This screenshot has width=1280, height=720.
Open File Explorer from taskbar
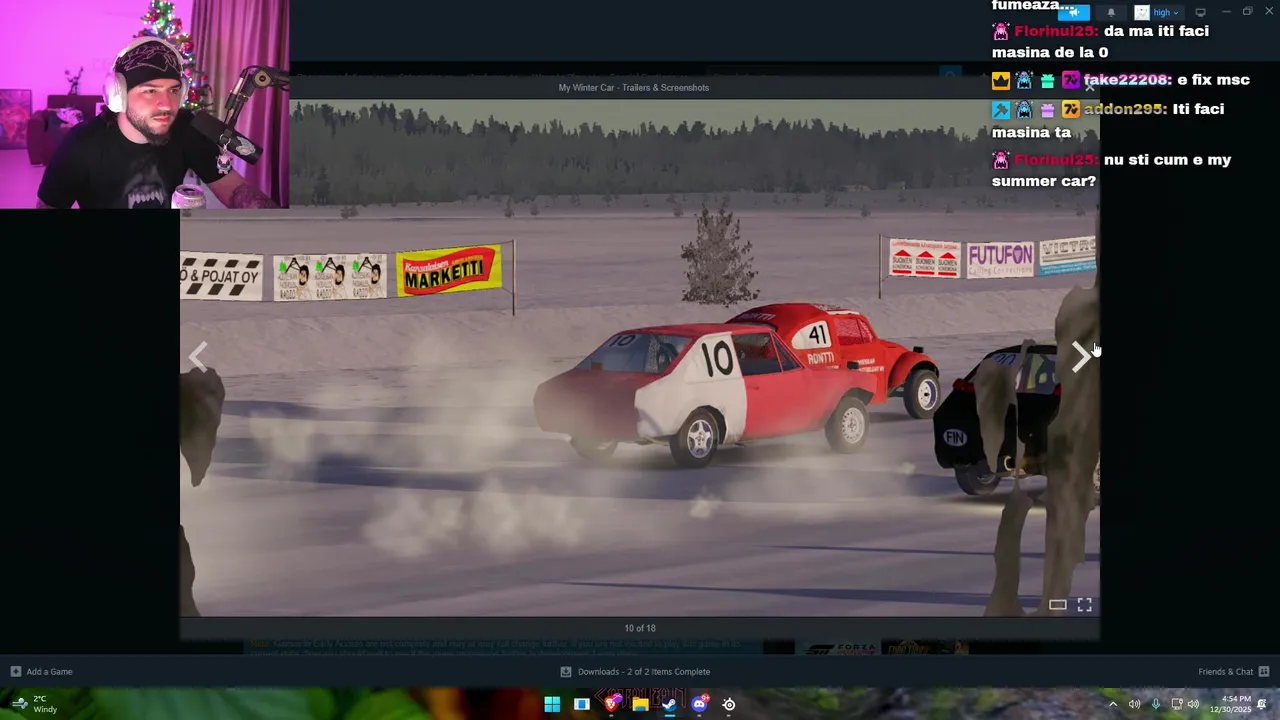640,704
